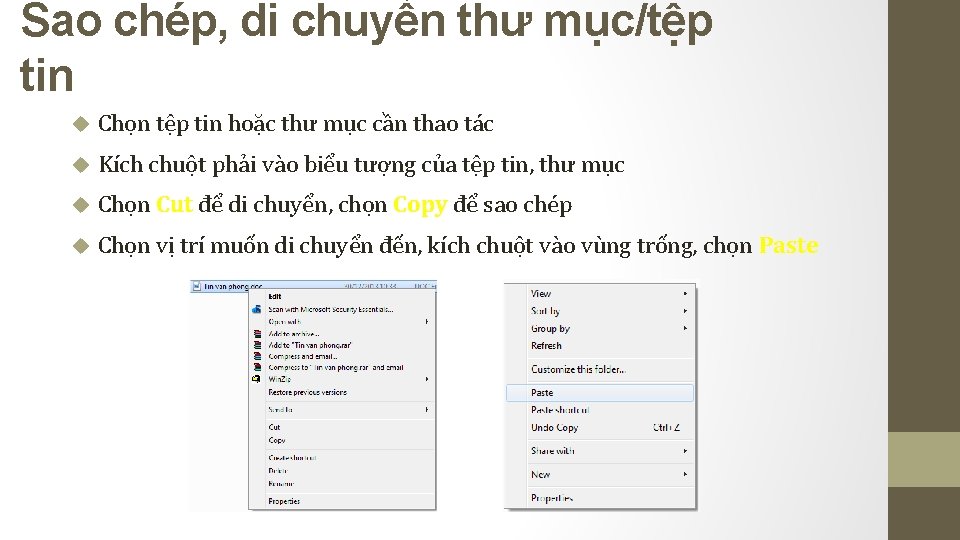
Task: Click the slide title "Sao chép, di chuyển thư mục/tệp tin"
Action: click(366, 48)
